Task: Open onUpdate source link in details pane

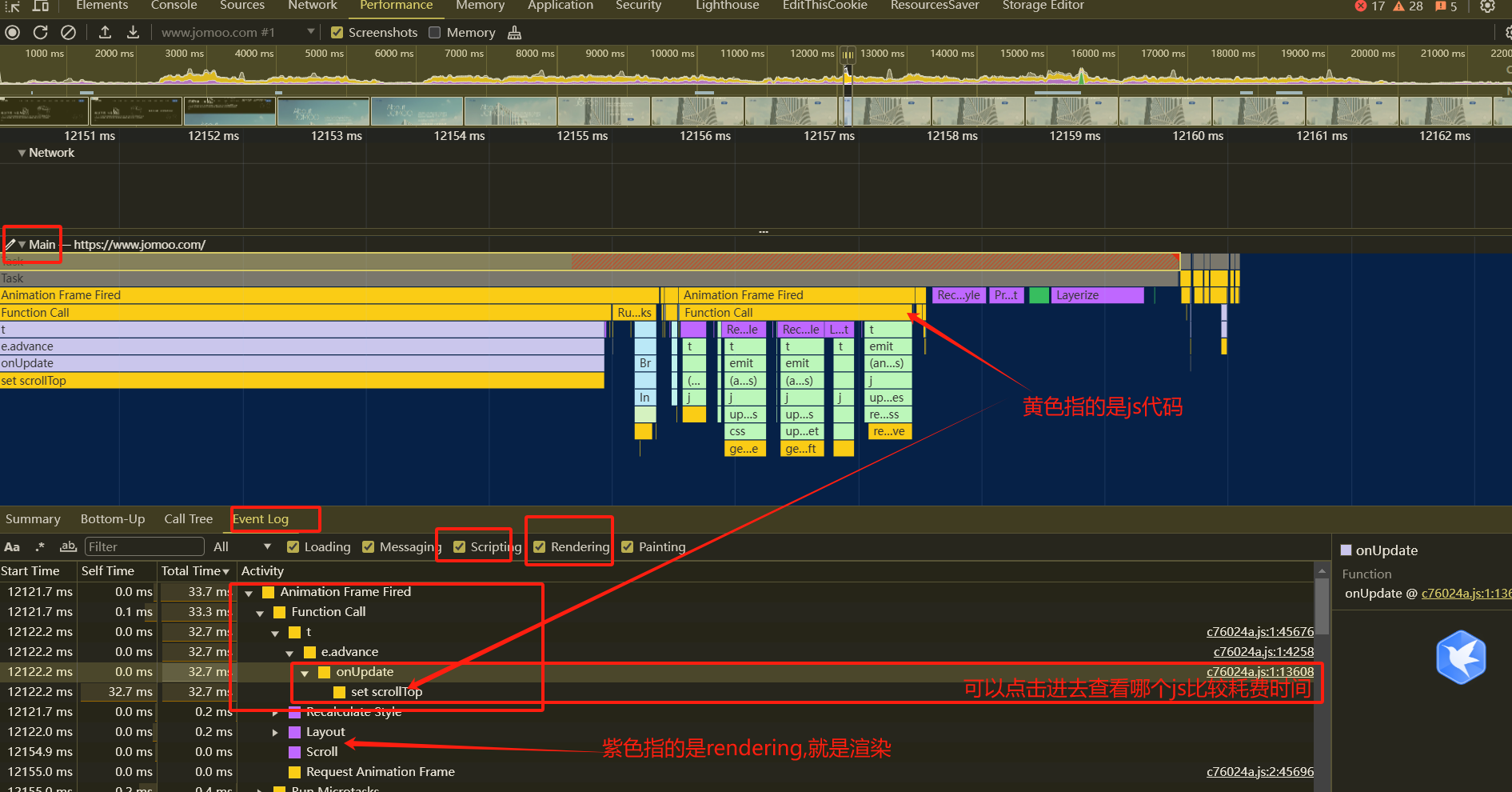Action: (1466, 594)
